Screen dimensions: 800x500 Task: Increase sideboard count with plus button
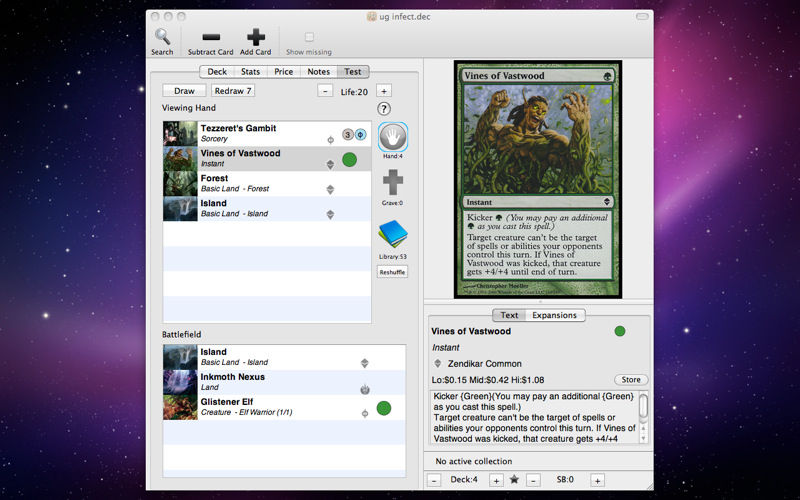tap(597, 480)
